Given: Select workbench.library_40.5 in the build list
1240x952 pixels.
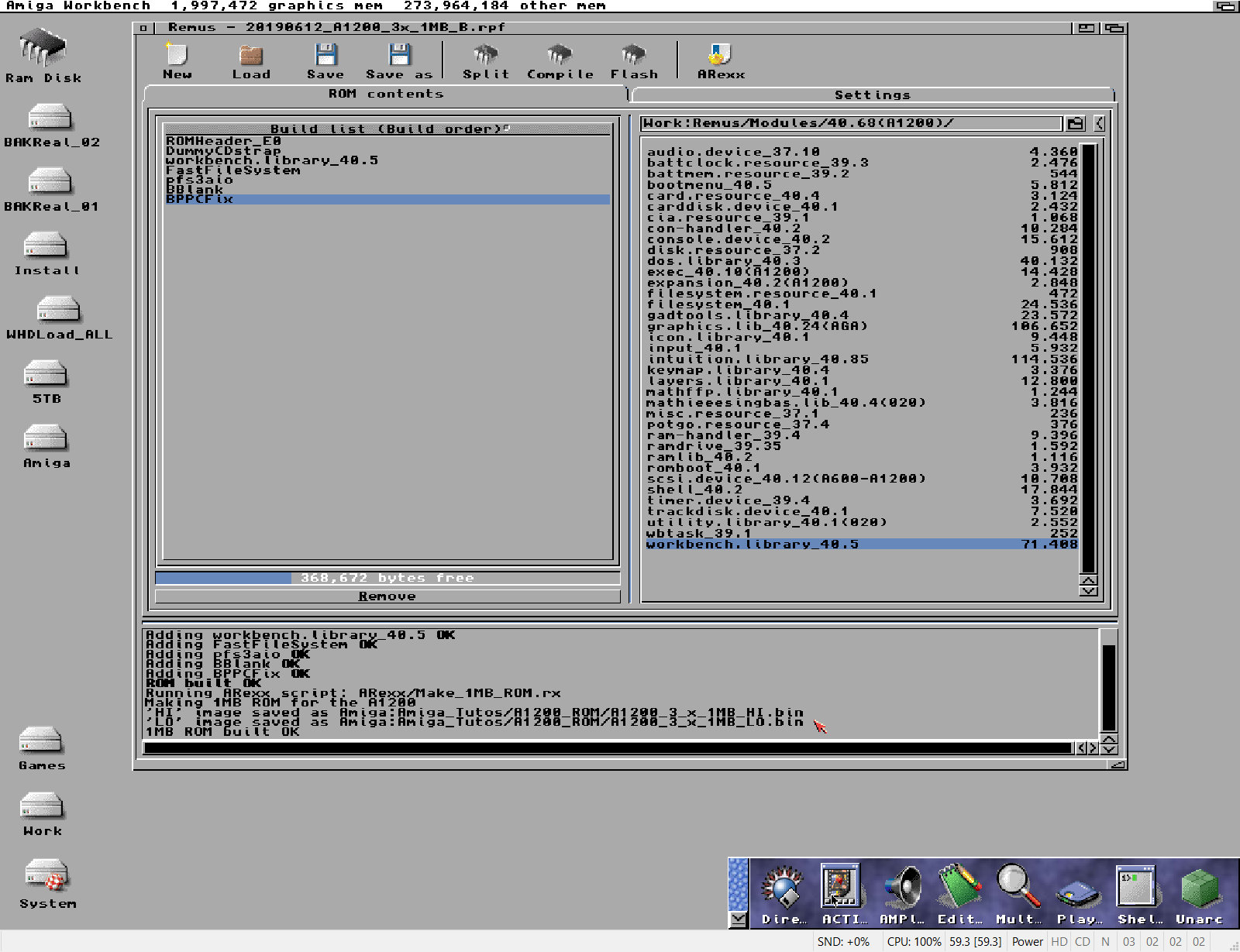Looking at the screenshot, I should (387, 160).
